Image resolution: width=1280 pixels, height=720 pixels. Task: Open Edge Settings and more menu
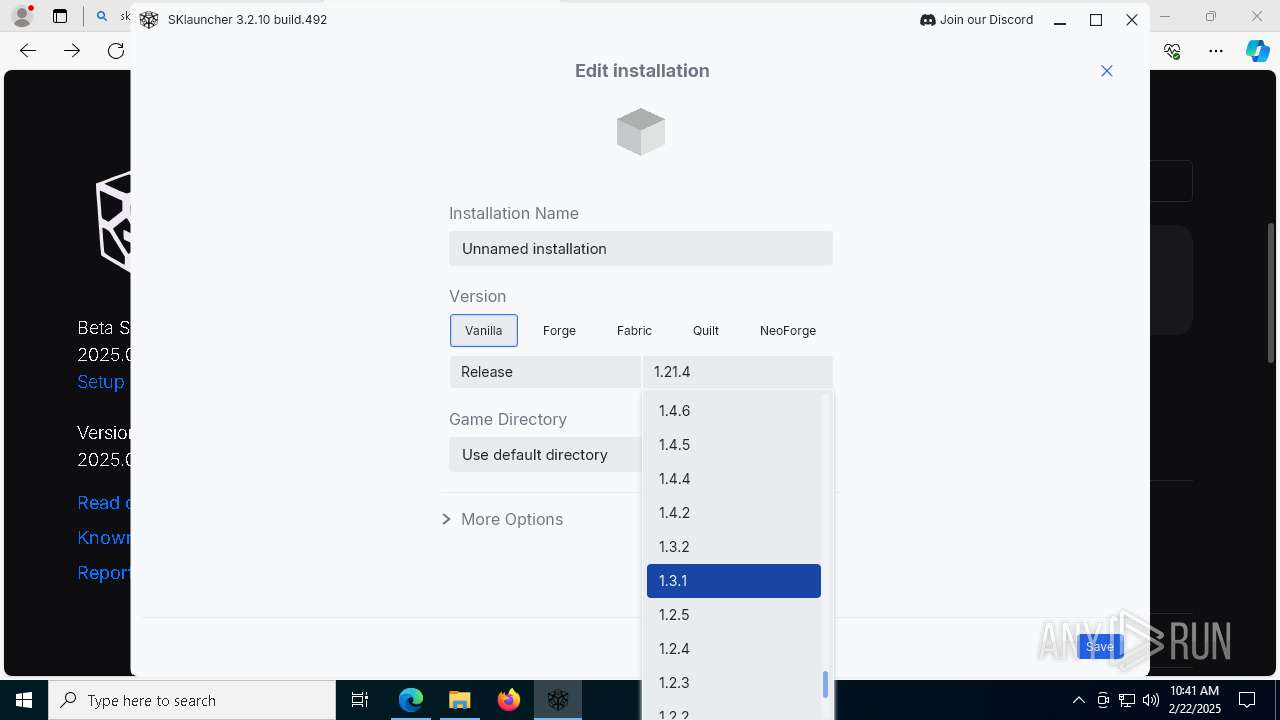[x=1216, y=51]
